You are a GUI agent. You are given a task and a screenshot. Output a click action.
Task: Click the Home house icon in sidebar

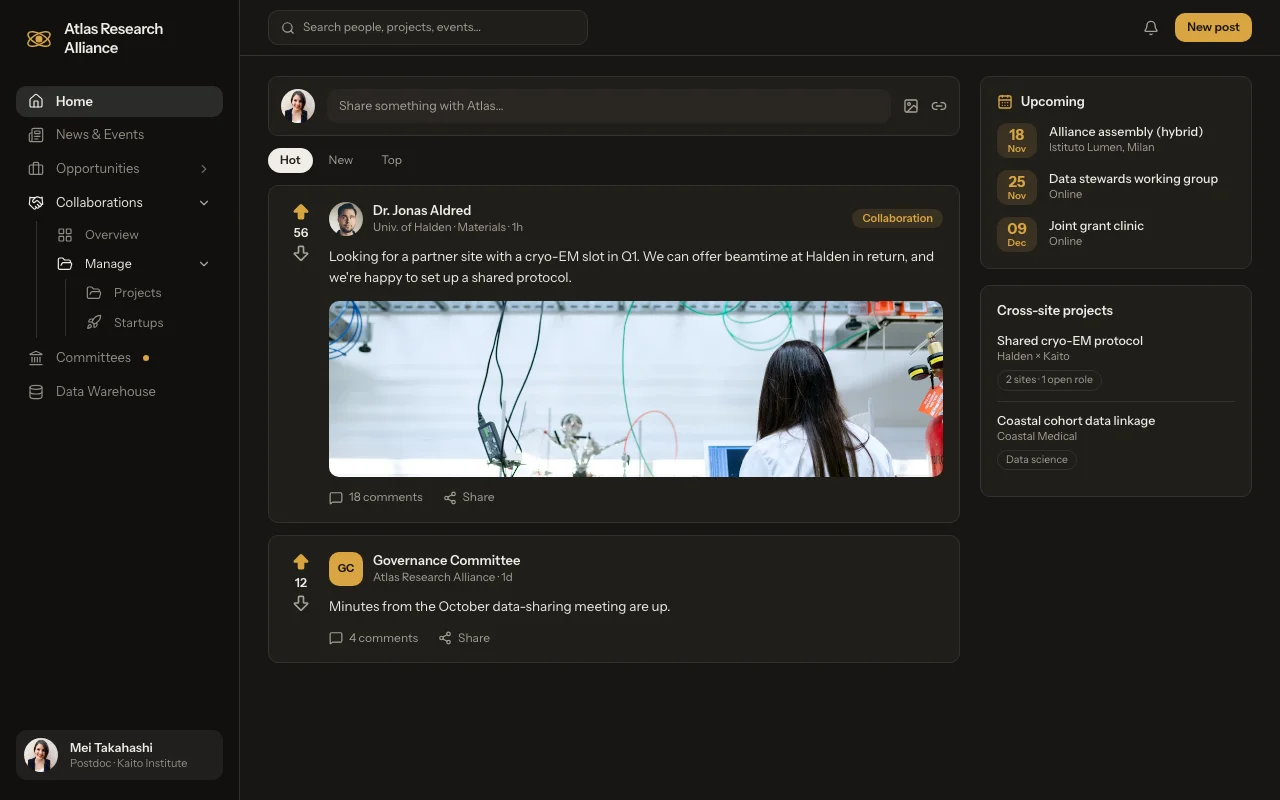point(36,101)
